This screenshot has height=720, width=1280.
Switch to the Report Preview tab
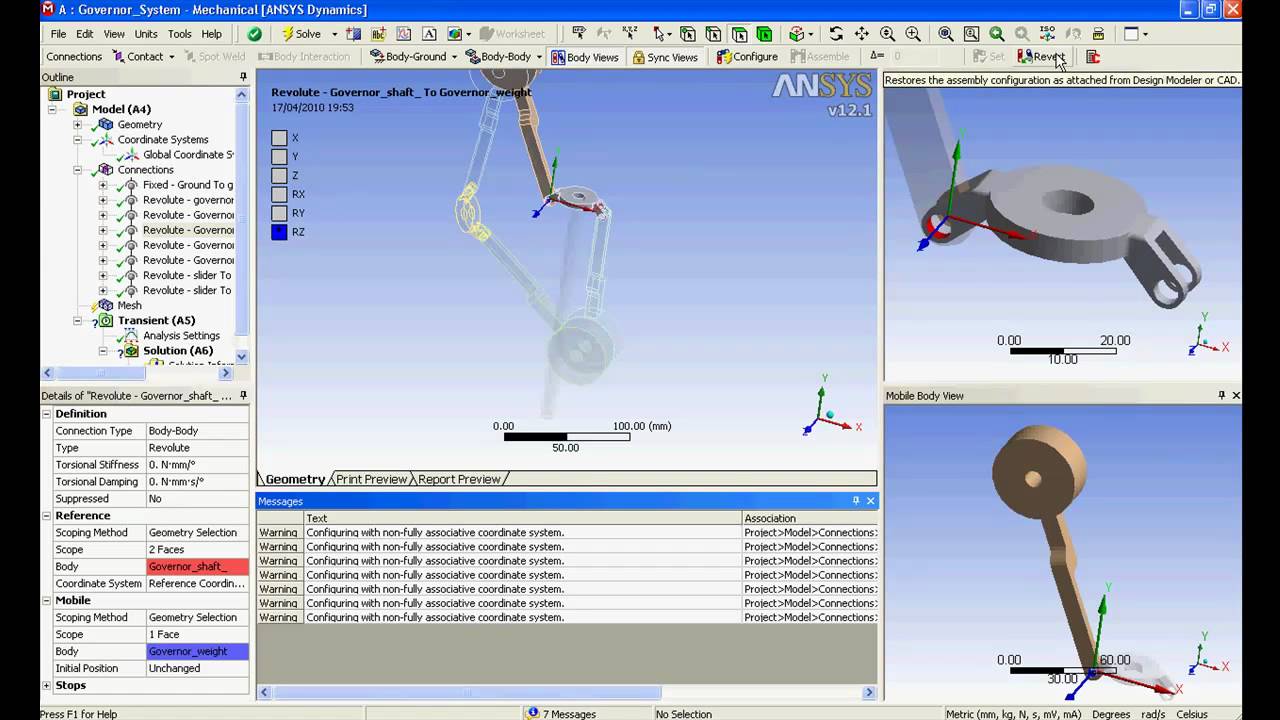pos(459,479)
